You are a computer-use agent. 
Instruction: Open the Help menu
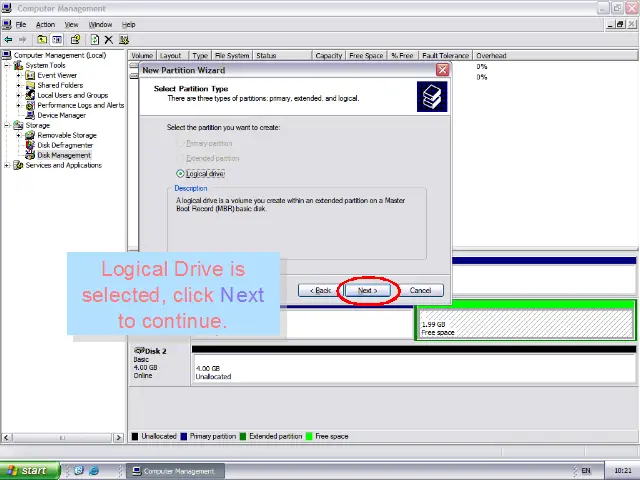(129, 24)
